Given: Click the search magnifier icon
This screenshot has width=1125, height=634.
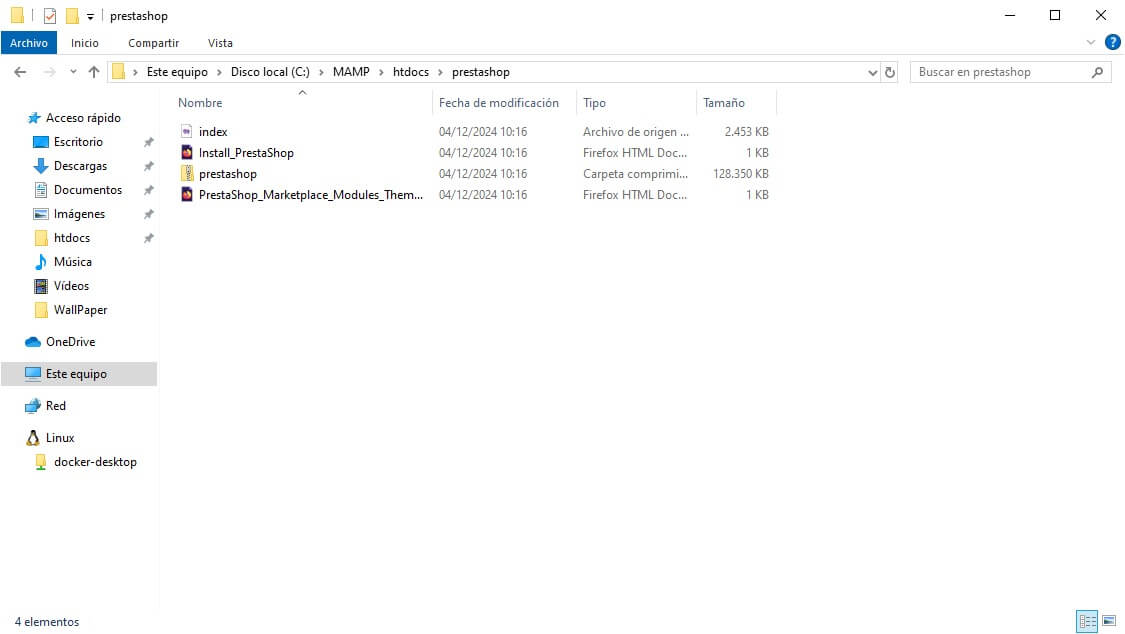Looking at the screenshot, I should pyautogui.click(x=1097, y=72).
